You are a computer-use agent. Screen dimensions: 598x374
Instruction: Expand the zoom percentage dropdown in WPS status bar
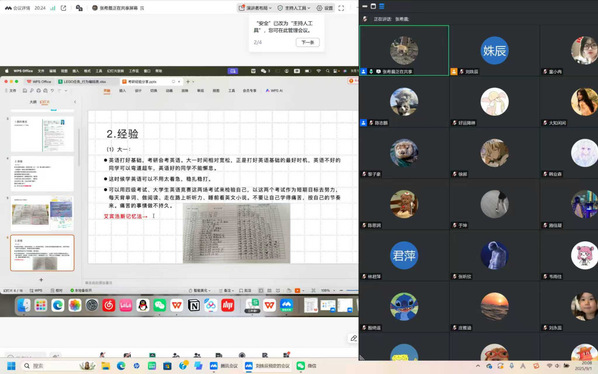(328, 291)
